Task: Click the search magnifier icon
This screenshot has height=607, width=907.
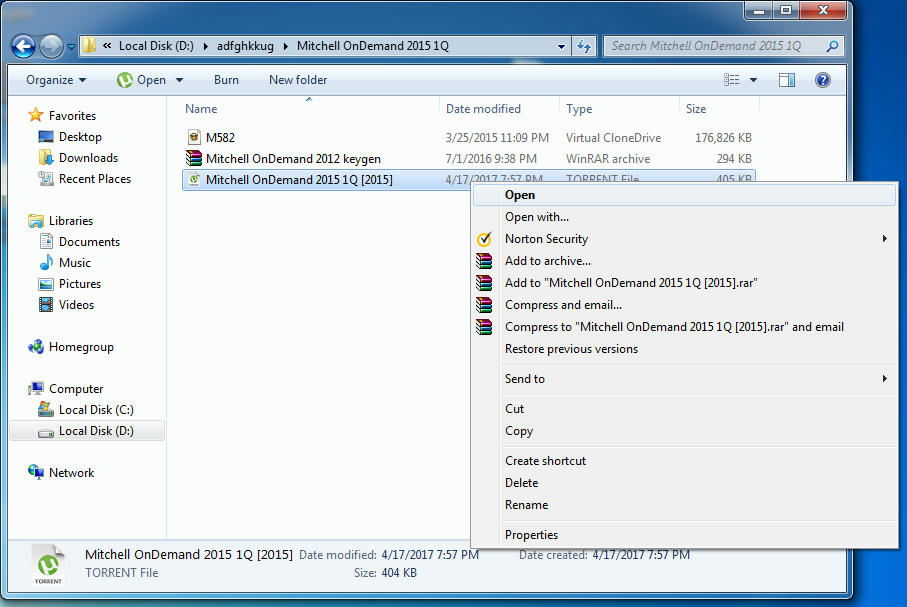Action: click(x=832, y=46)
